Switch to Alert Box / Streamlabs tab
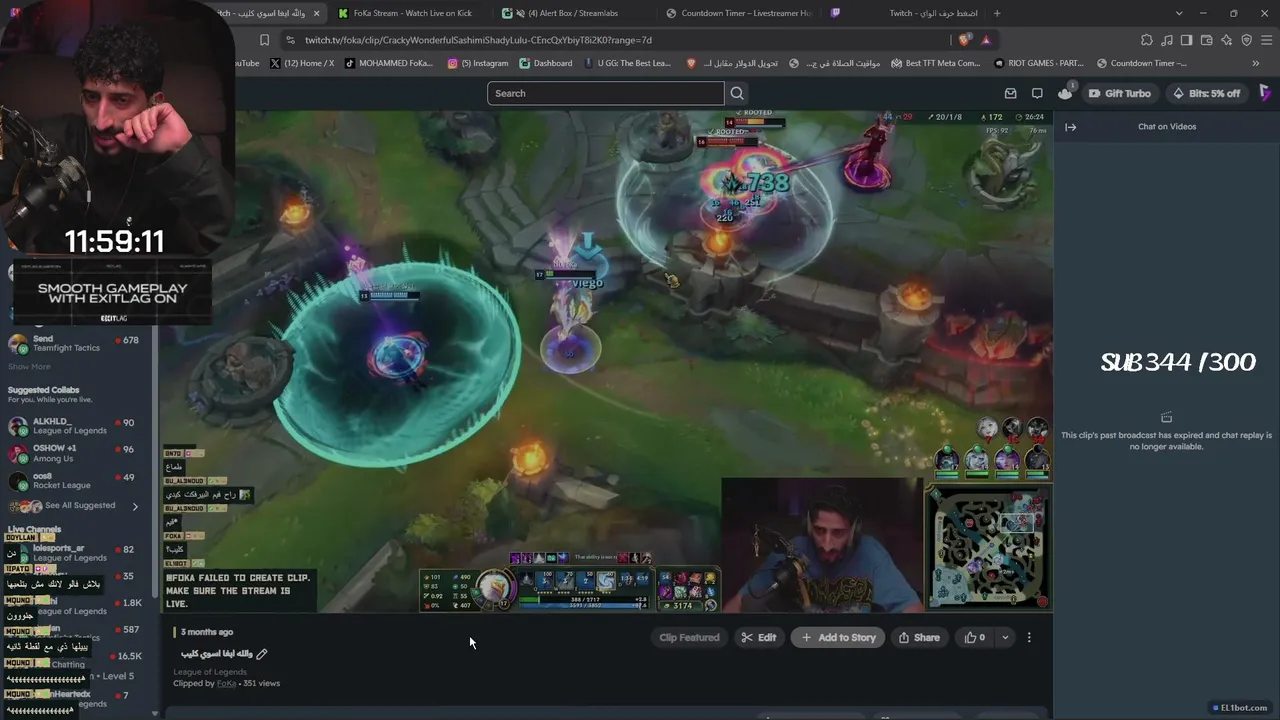The width and height of the screenshot is (1280, 720). (574, 13)
